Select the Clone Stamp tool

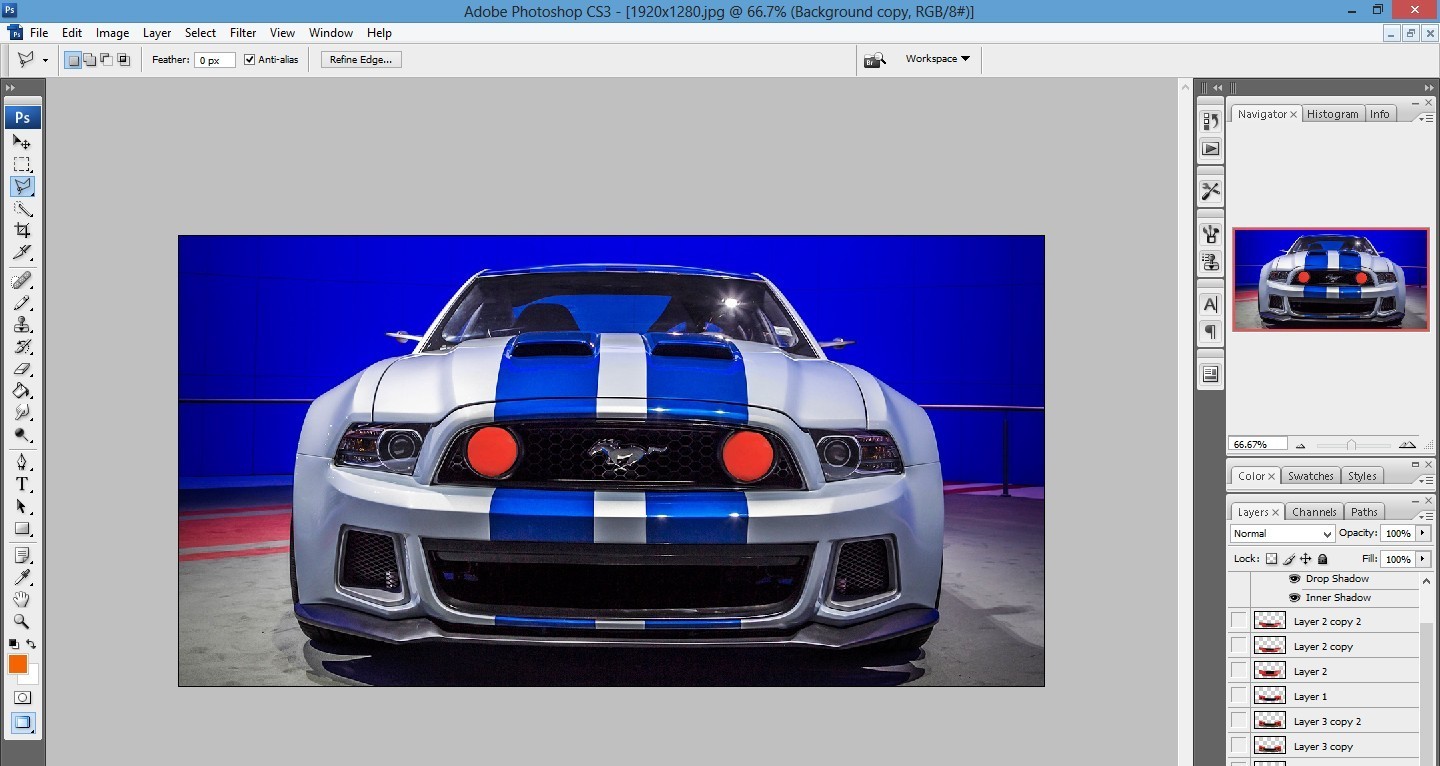click(22, 324)
